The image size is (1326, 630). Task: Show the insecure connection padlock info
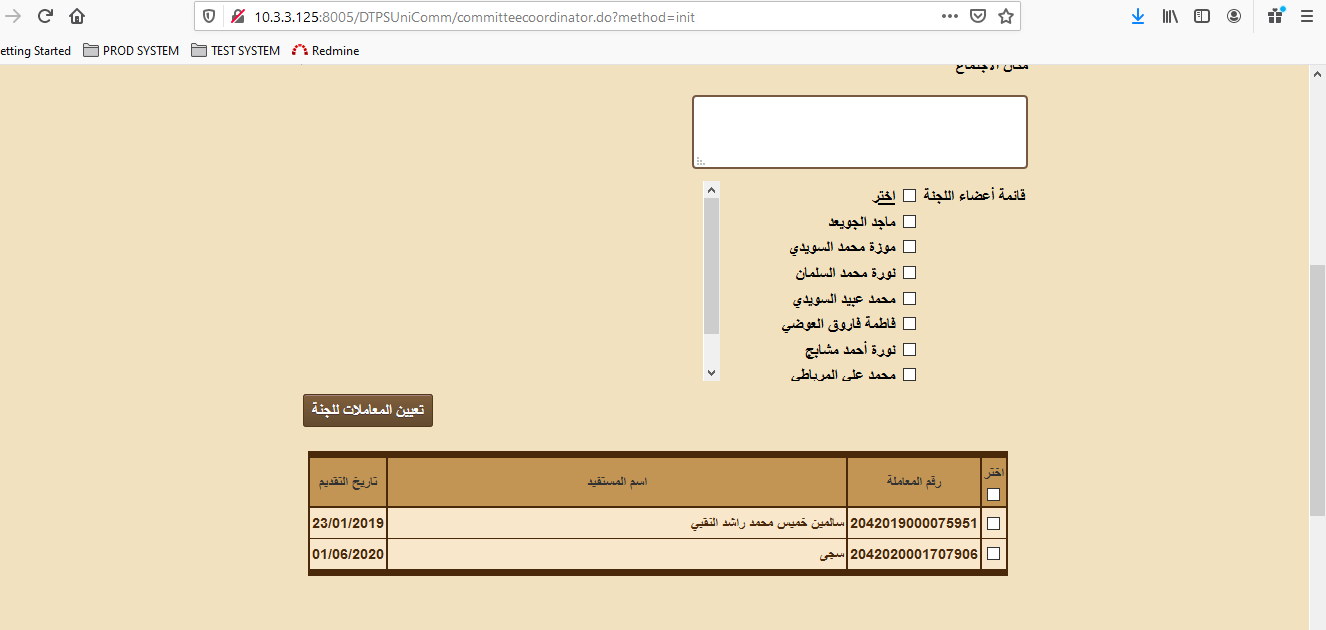coord(237,16)
